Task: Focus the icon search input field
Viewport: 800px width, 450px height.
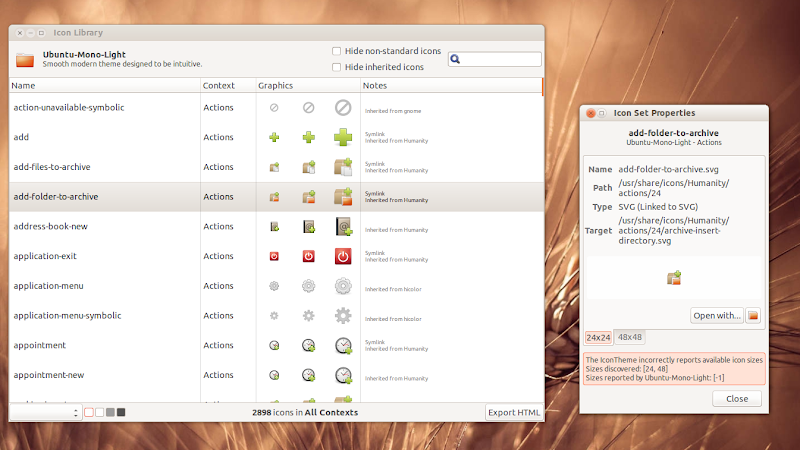Action: coord(494,59)
